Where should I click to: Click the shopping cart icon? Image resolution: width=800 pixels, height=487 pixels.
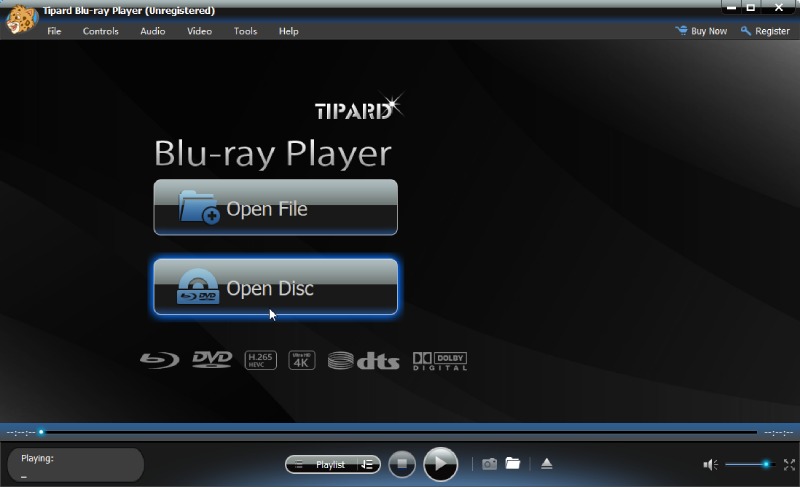[681, 31]
